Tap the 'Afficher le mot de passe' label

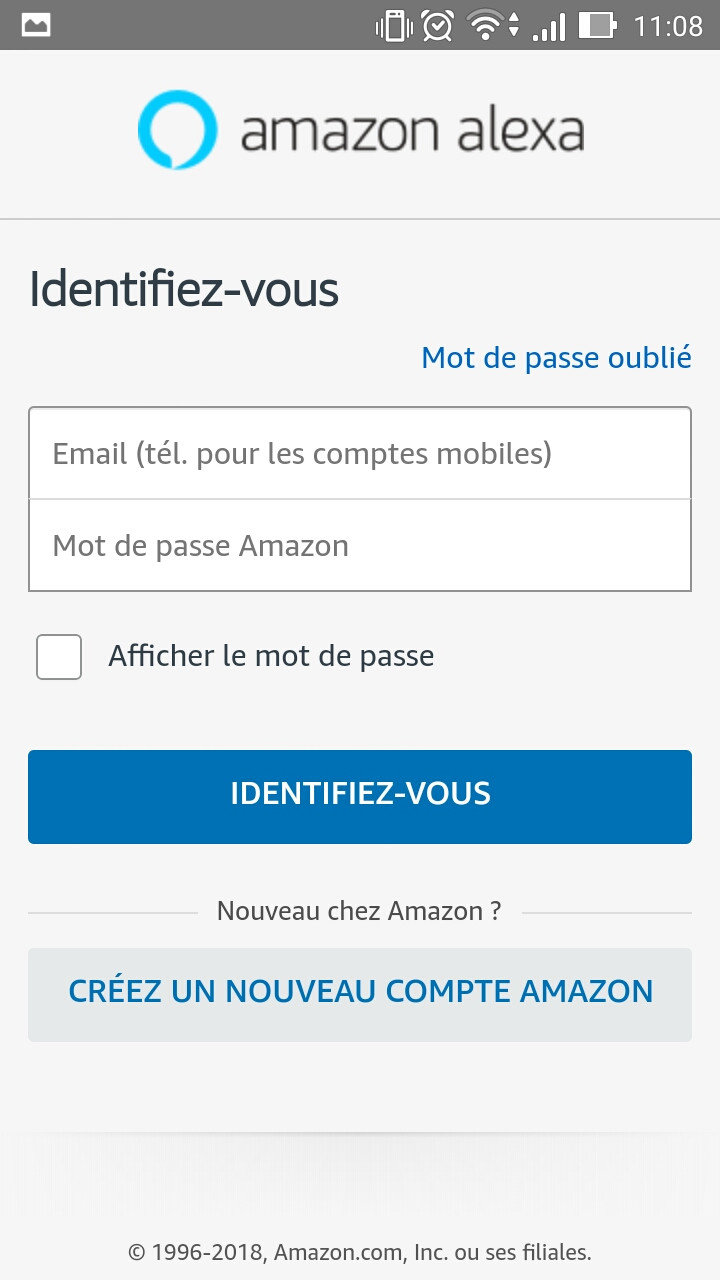[271, 656]
